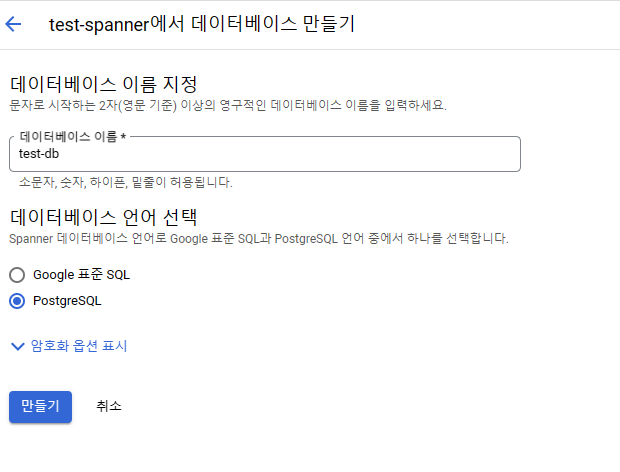Go back using the left arrow icon

point(14,24)
